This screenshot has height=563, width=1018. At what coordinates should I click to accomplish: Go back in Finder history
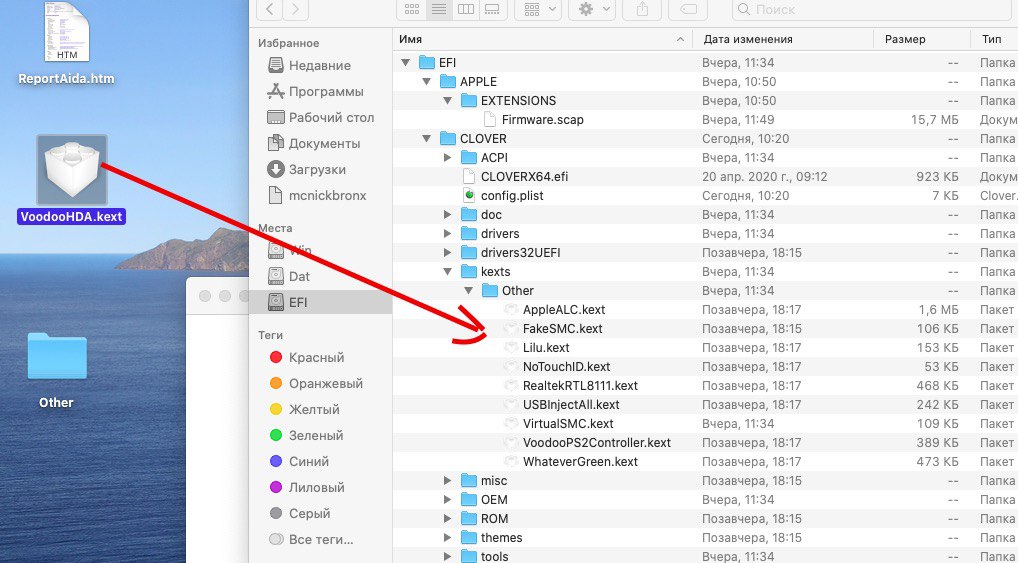click(271, 9)
